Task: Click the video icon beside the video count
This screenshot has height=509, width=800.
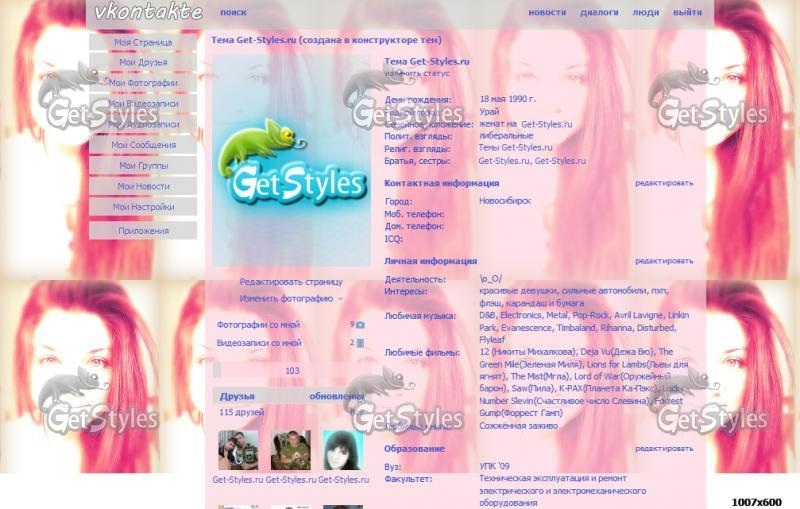Action: click(x=360, y=343)
